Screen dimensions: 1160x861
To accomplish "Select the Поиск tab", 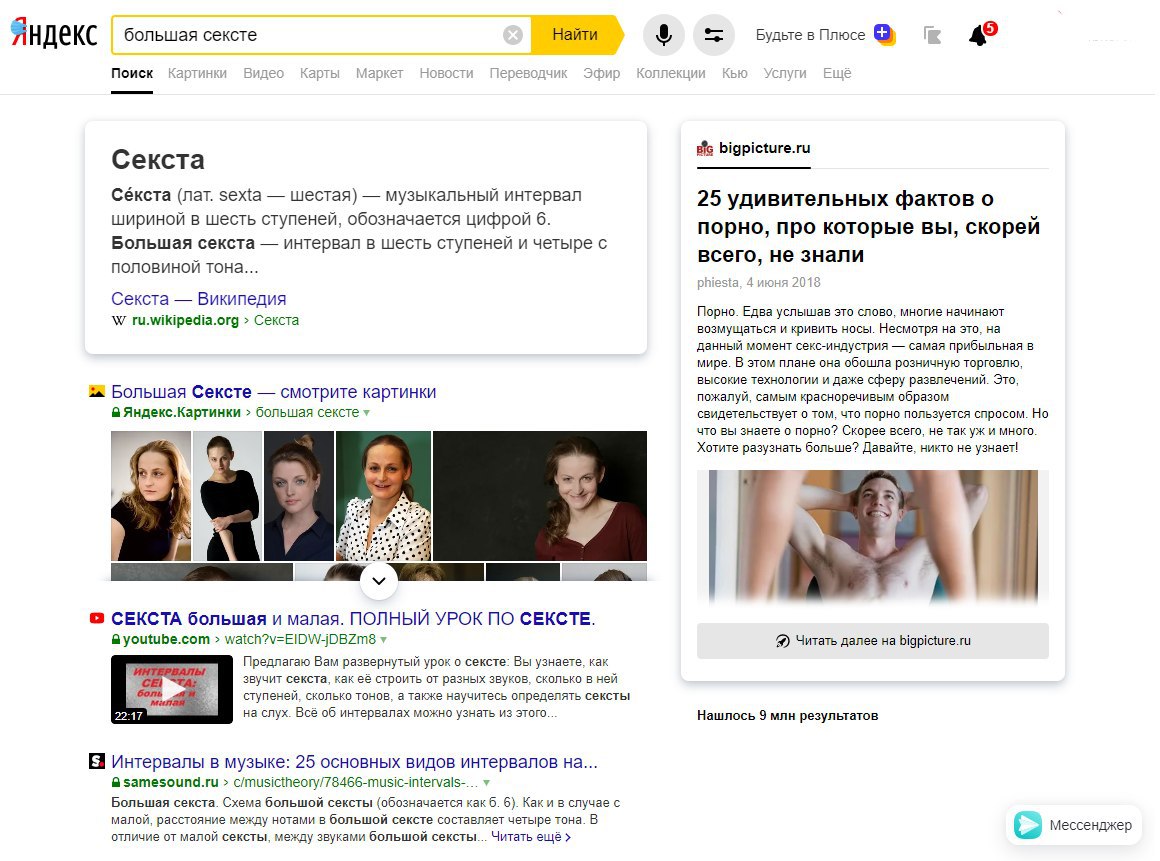I will pos(132,73).
